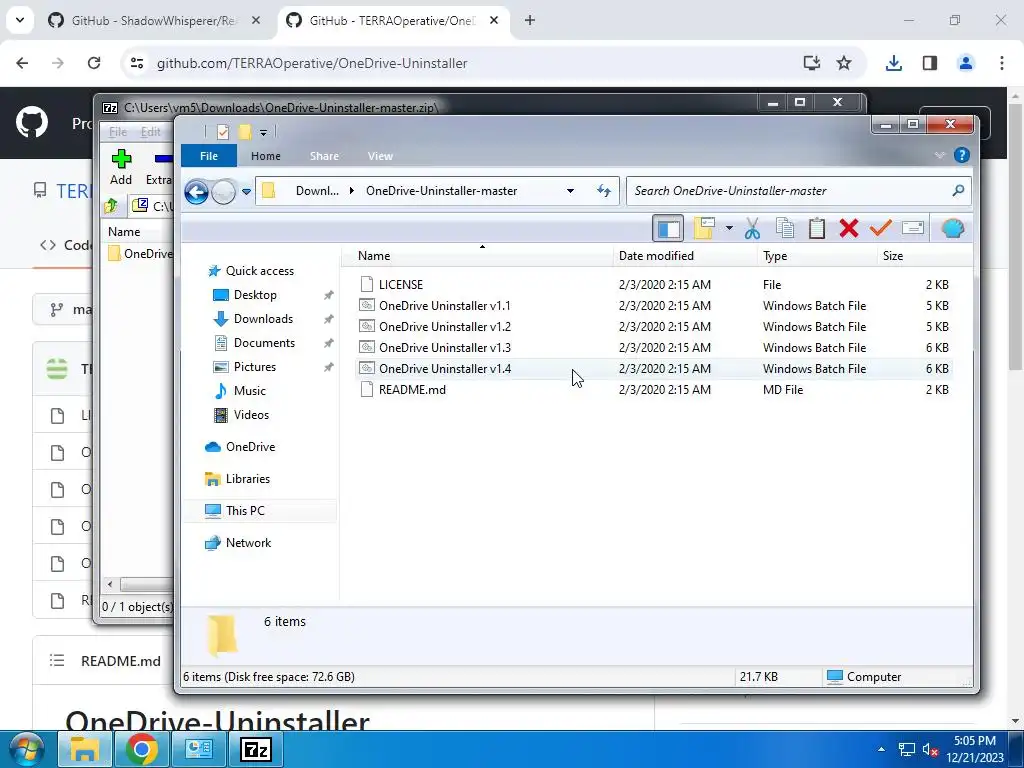
Task: Open OneDrive in navigation pane
Action: click(250, 447)
